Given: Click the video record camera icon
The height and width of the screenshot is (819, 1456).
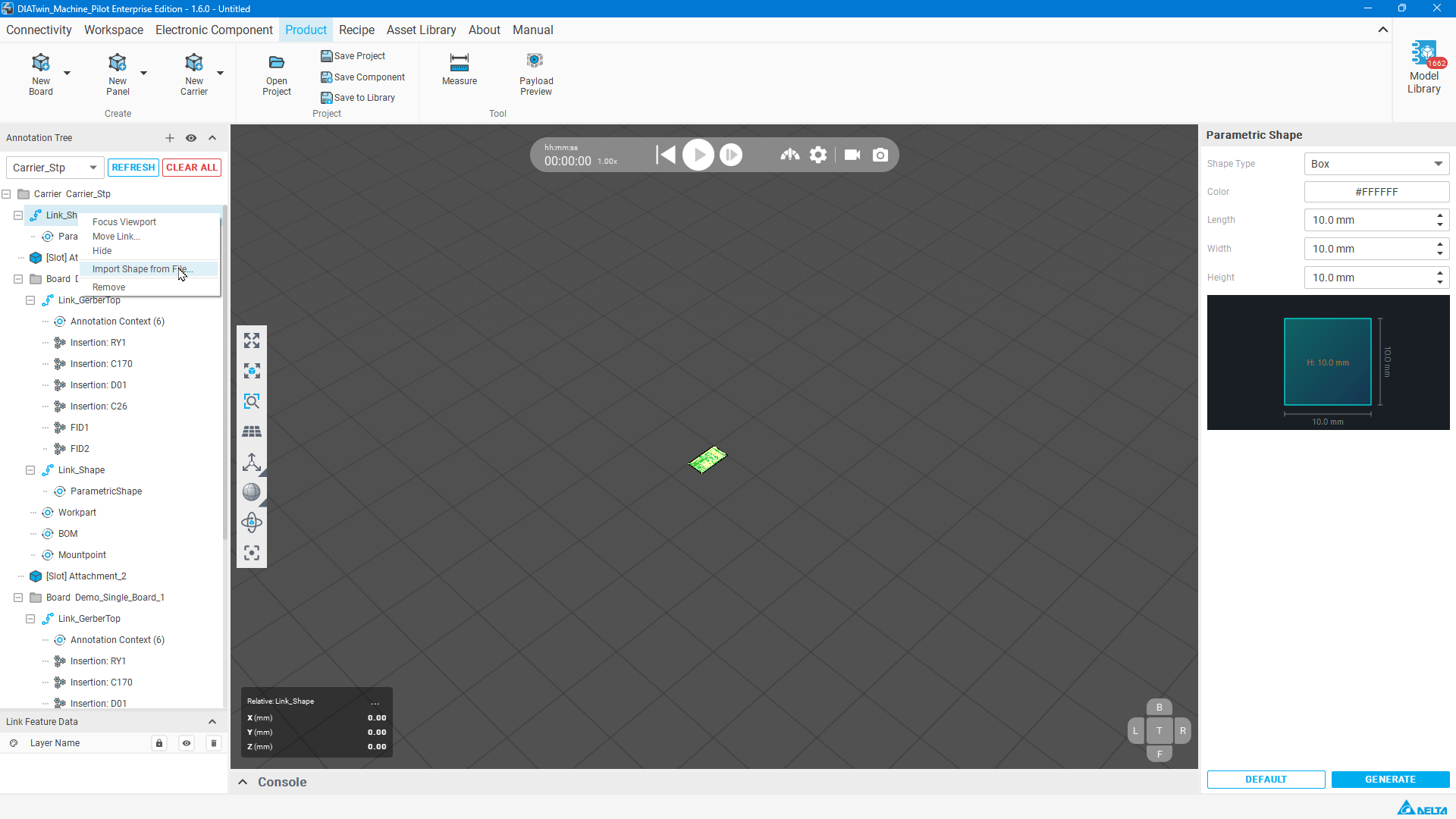Looking at the screenshot, I should pyautogui.click(x=852, y=155).
